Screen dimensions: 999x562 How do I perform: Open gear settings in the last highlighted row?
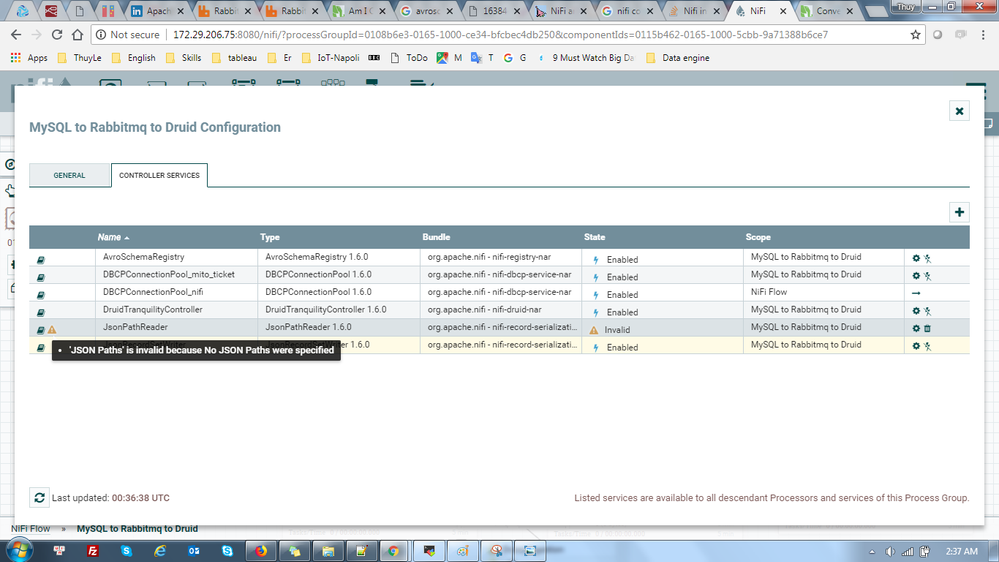(x=916, y=346)
